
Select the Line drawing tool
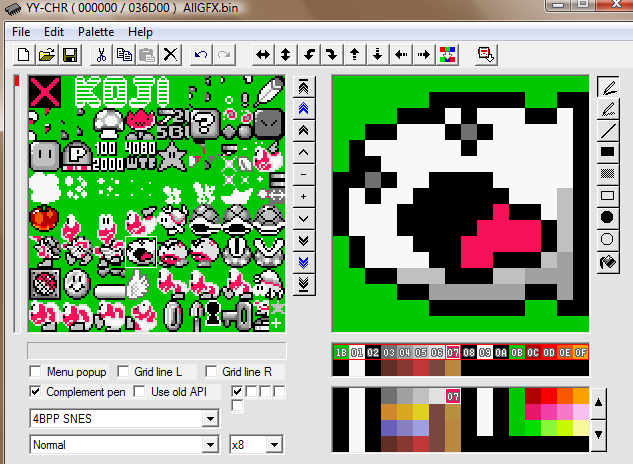pos(608,130)
